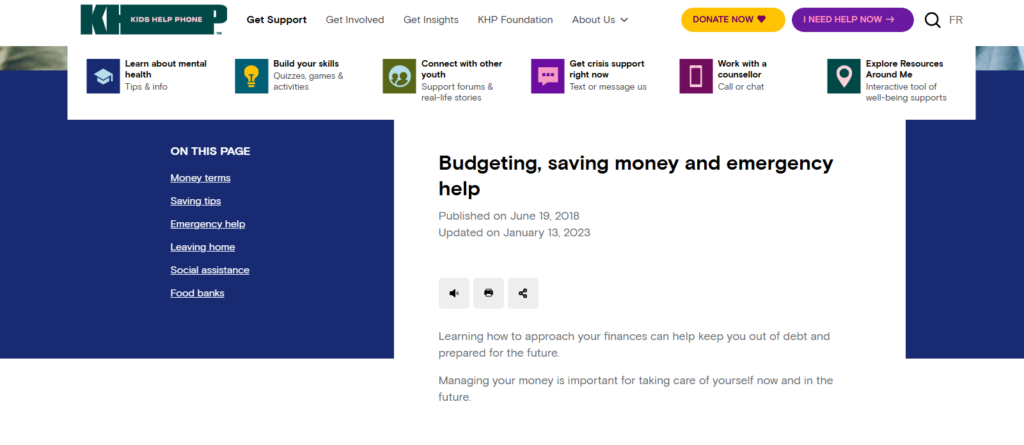
Task: Click the 'Text or message us' subtitle
Action: point(608,86)
